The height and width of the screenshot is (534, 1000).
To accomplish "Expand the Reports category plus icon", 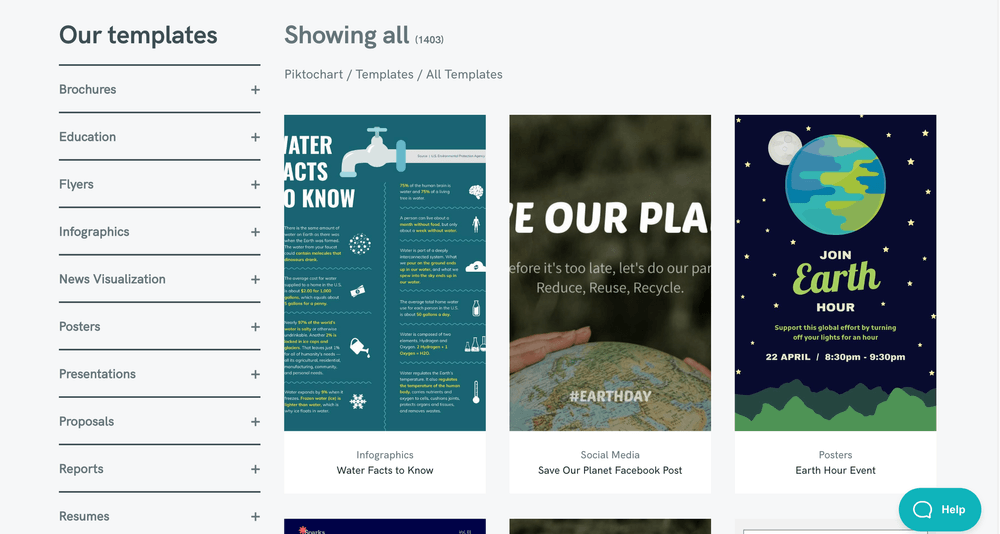I will point(255,469).
